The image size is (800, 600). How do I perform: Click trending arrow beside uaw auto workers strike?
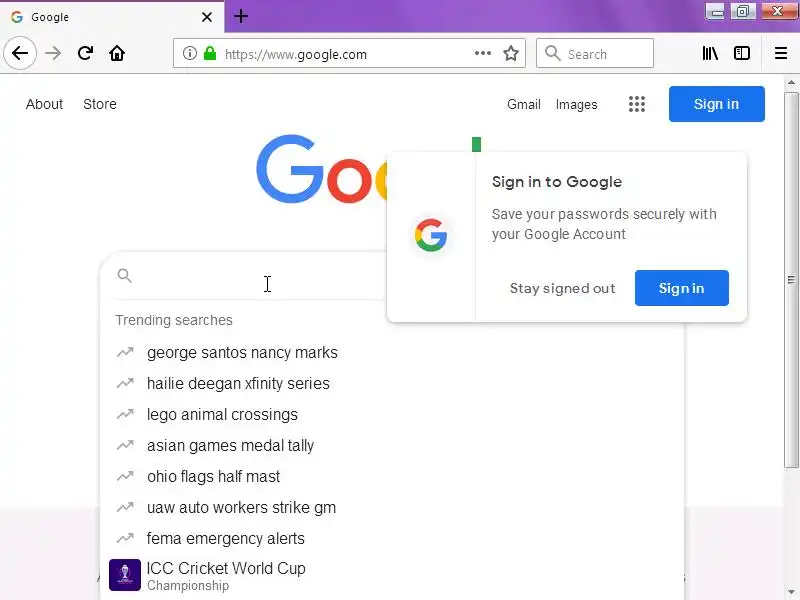pyautogui.click(x=125, y=507)
